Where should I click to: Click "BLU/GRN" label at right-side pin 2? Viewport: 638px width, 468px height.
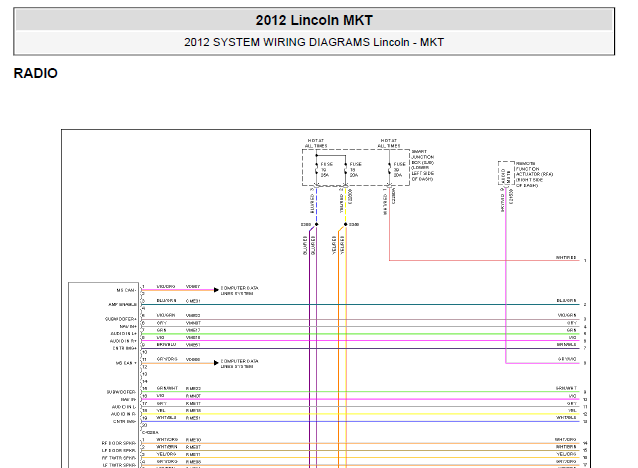tap(566, 301)
